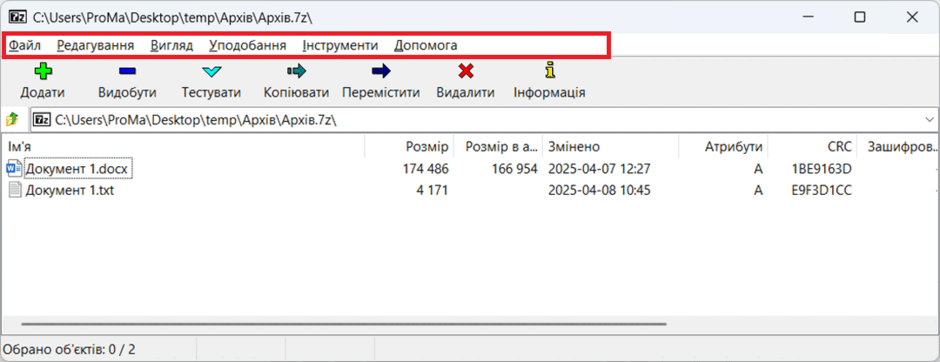Click the Word icon of Документ 1.docx
The height and width of the screenshot is (362, 940).
coord(13,169)
